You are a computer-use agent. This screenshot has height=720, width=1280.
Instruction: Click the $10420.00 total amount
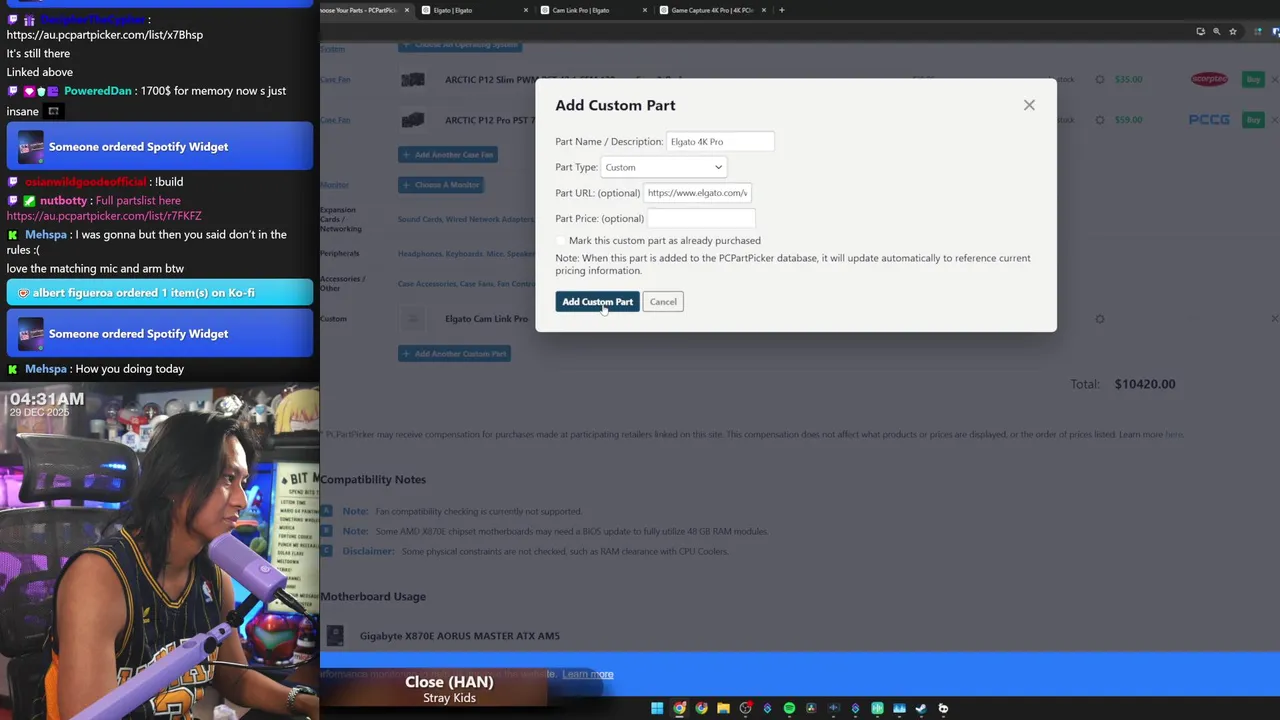(1145, 384)
